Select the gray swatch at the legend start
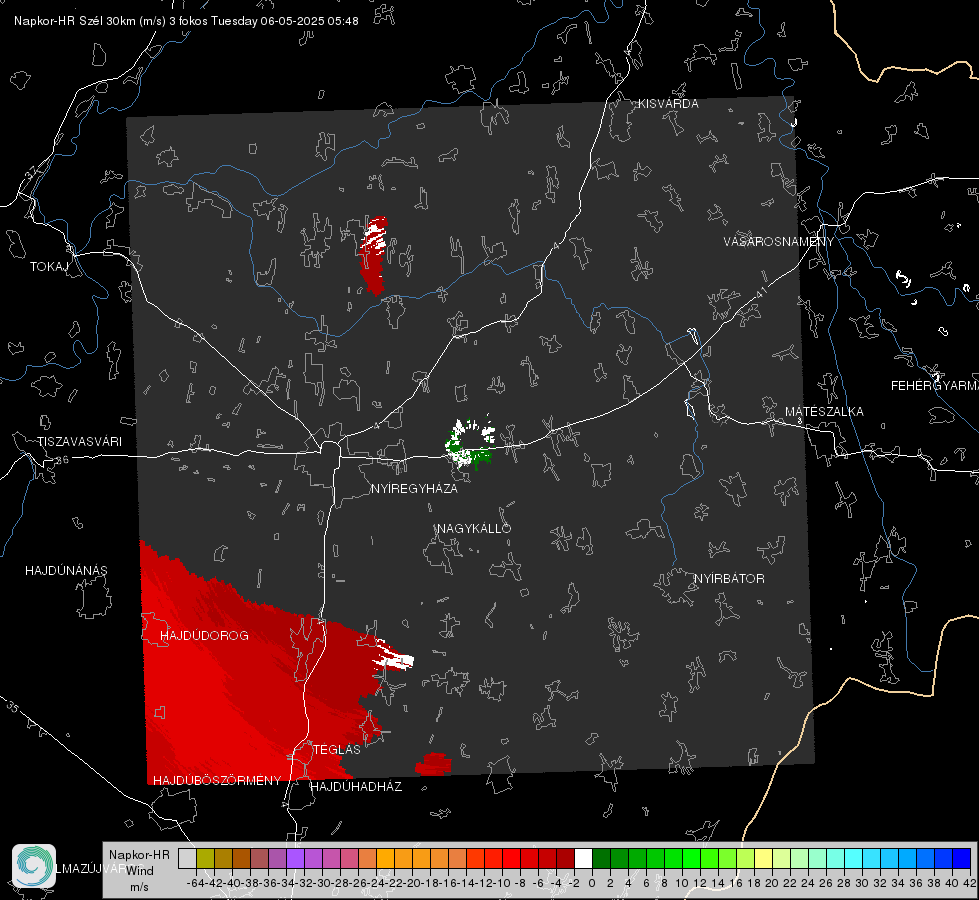The image size is (979, 900). pyautogui.click(x=187, y=858)
